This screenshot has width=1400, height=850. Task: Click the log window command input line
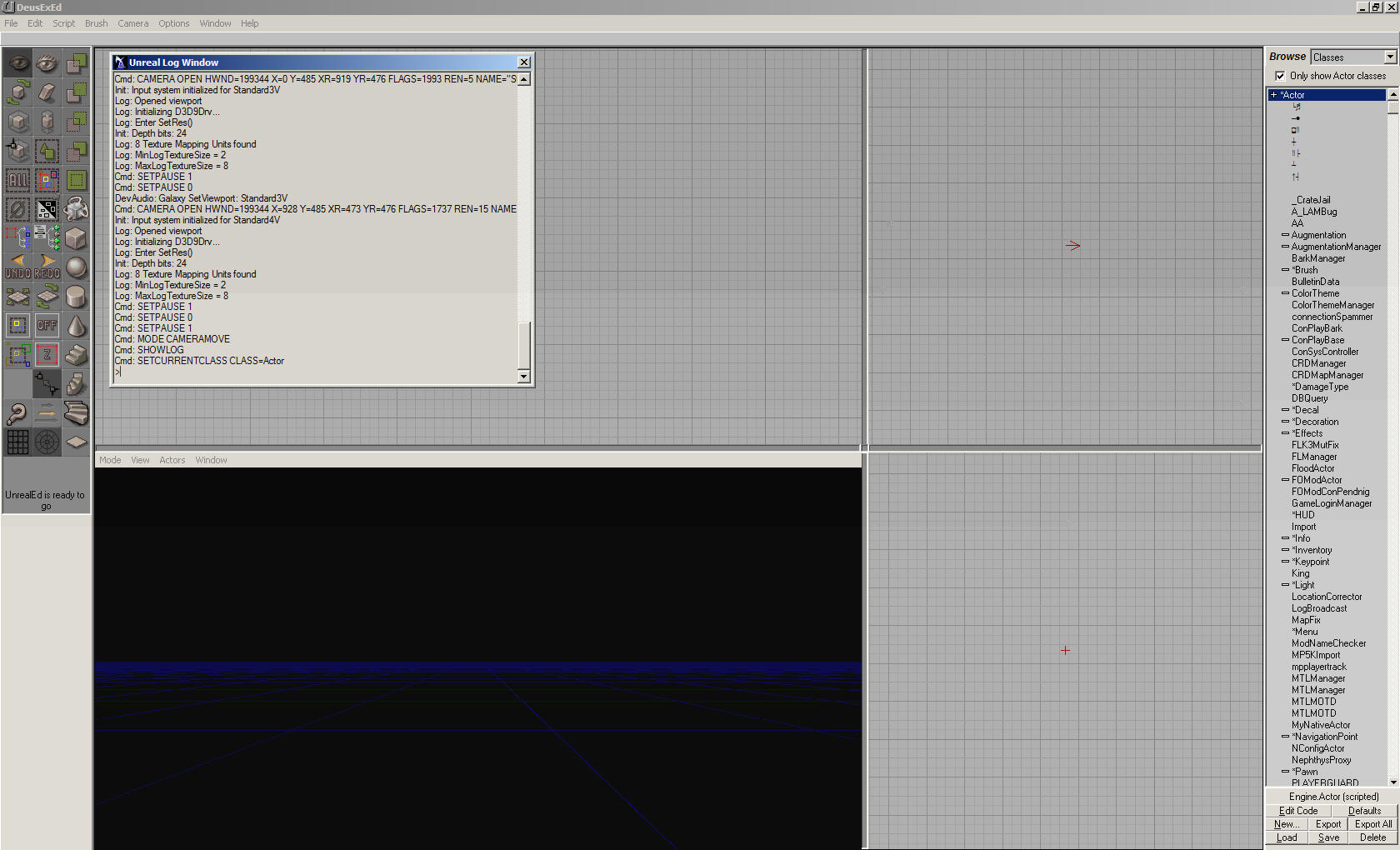click(316, 372)
